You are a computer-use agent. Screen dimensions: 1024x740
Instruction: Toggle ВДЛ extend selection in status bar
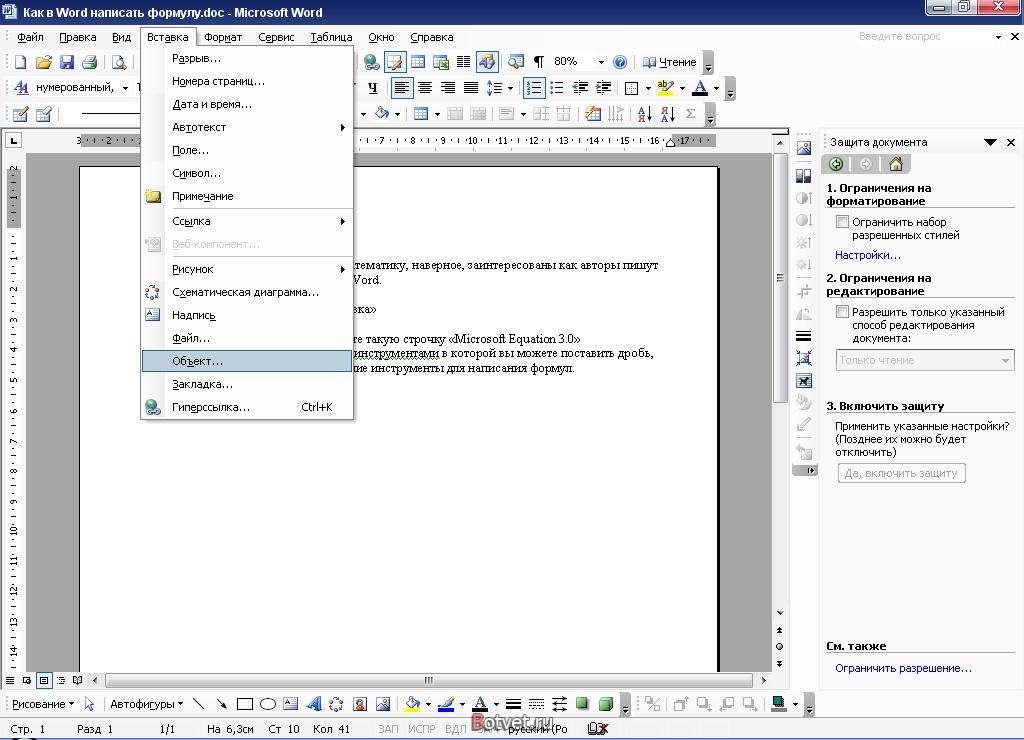(455, 729)
